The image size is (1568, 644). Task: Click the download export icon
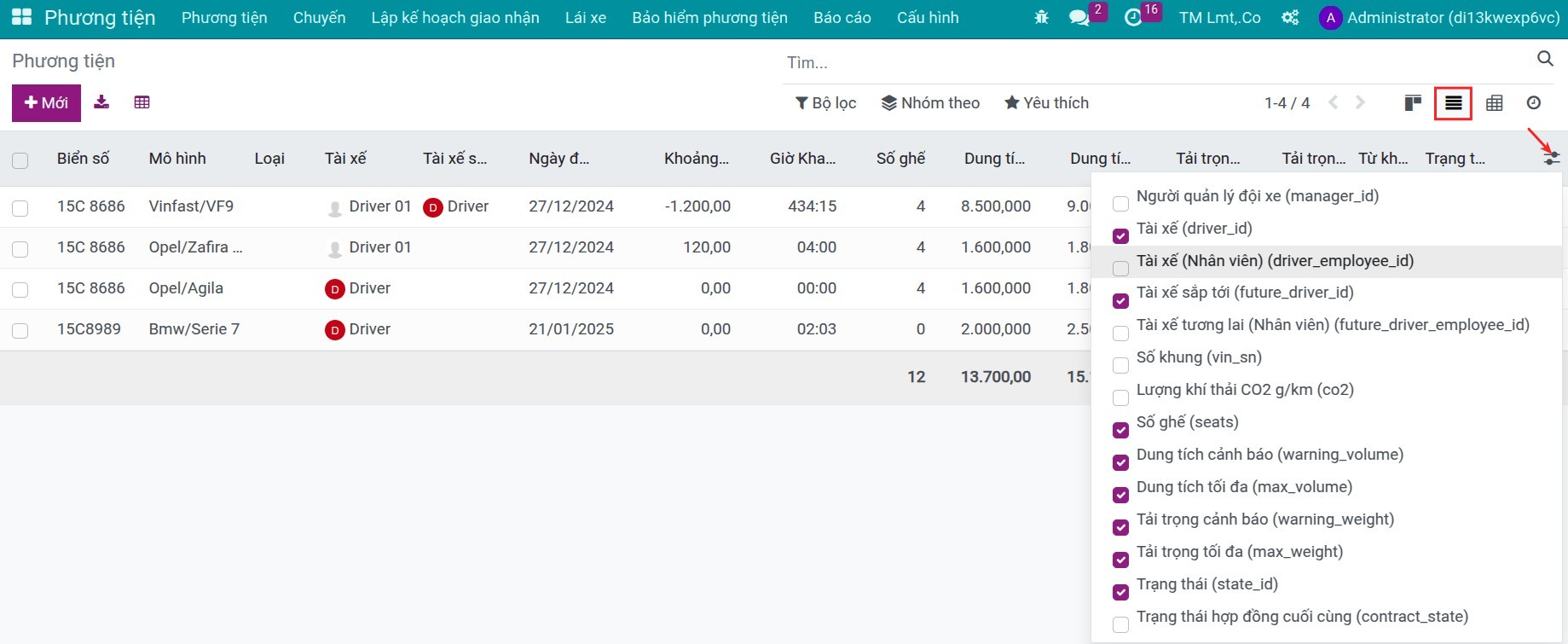101,102
